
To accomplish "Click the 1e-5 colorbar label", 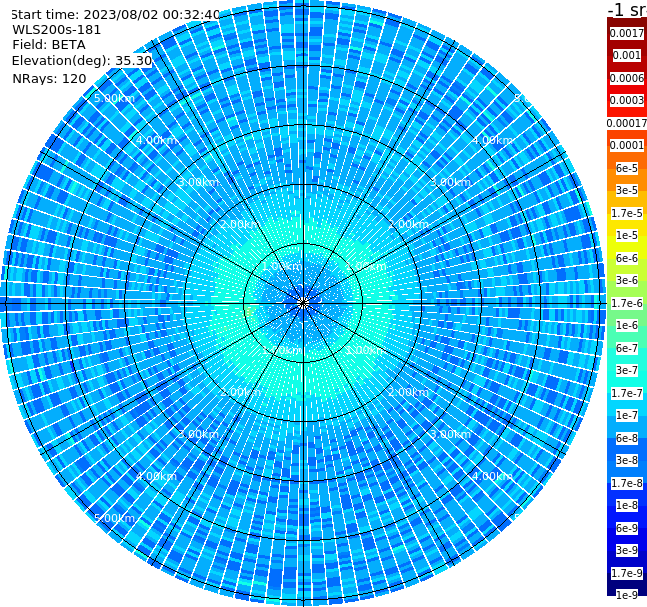I will [627, 236].
